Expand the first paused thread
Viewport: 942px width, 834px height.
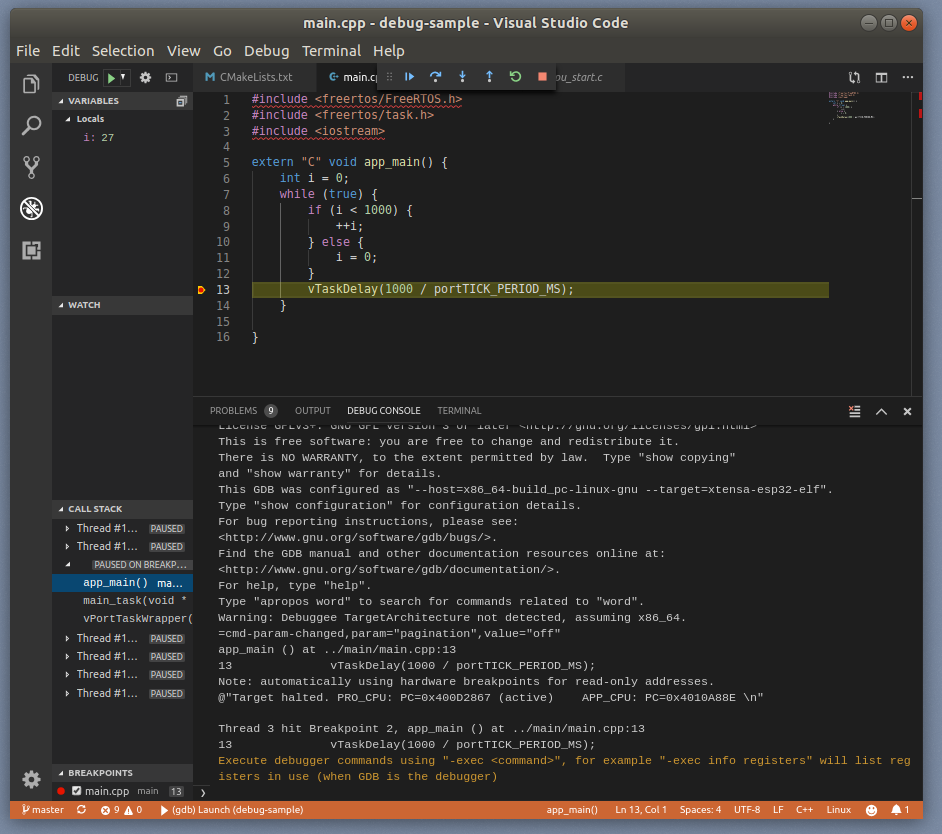67,528
